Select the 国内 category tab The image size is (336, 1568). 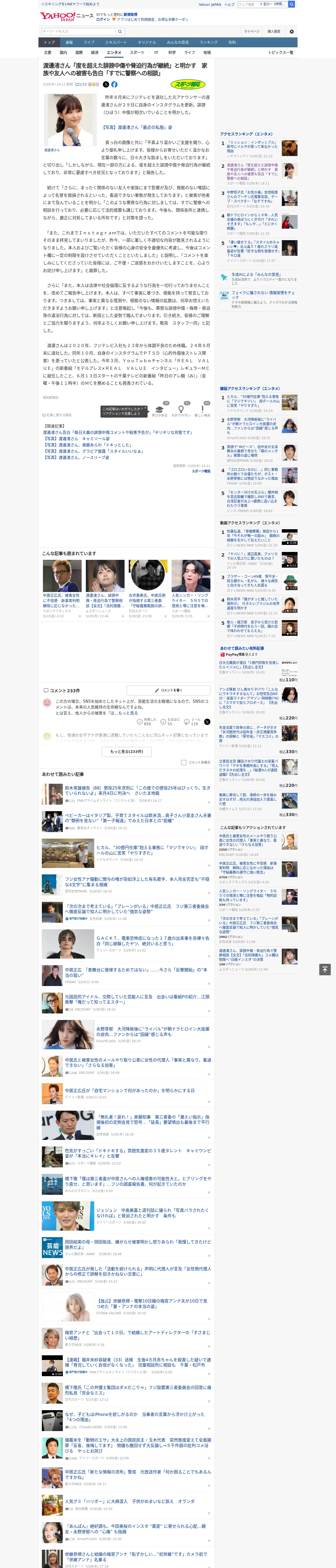tap(63, 53)
